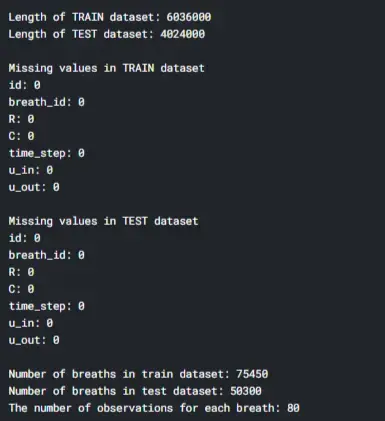This screenshot has width=385, height=421.
Task: Click the 'Missing values in TEST dataset' heading
Action: click(103, 221)
